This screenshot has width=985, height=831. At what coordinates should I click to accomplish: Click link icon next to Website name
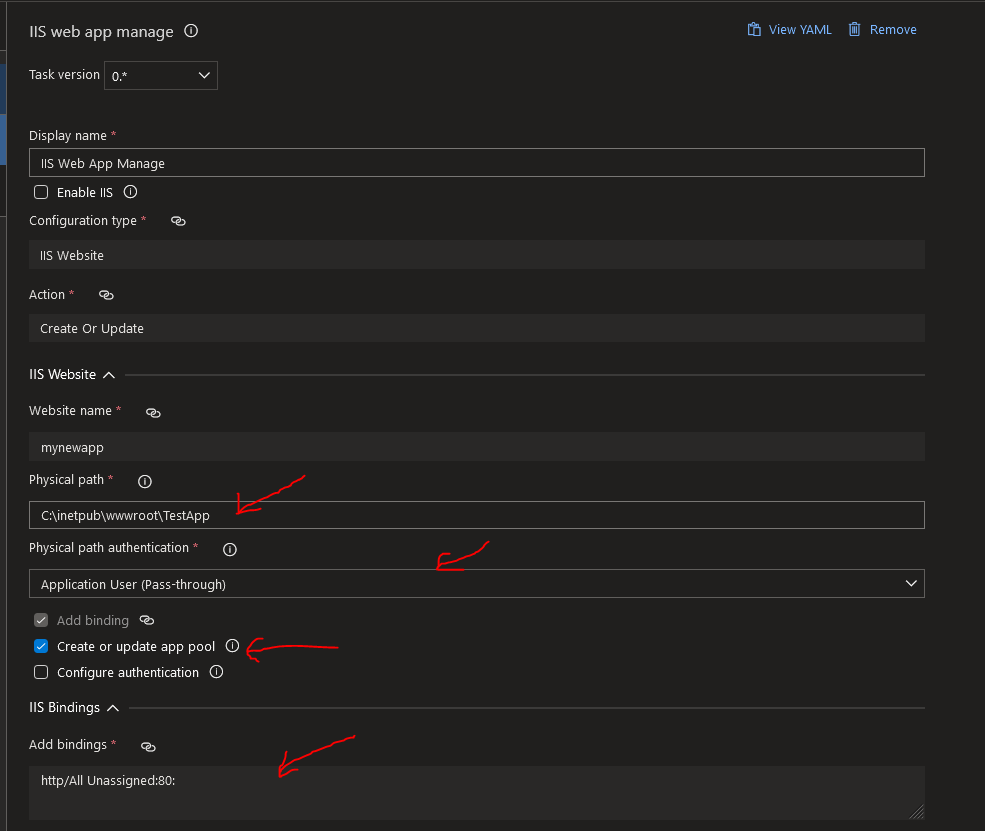point(153,413)
